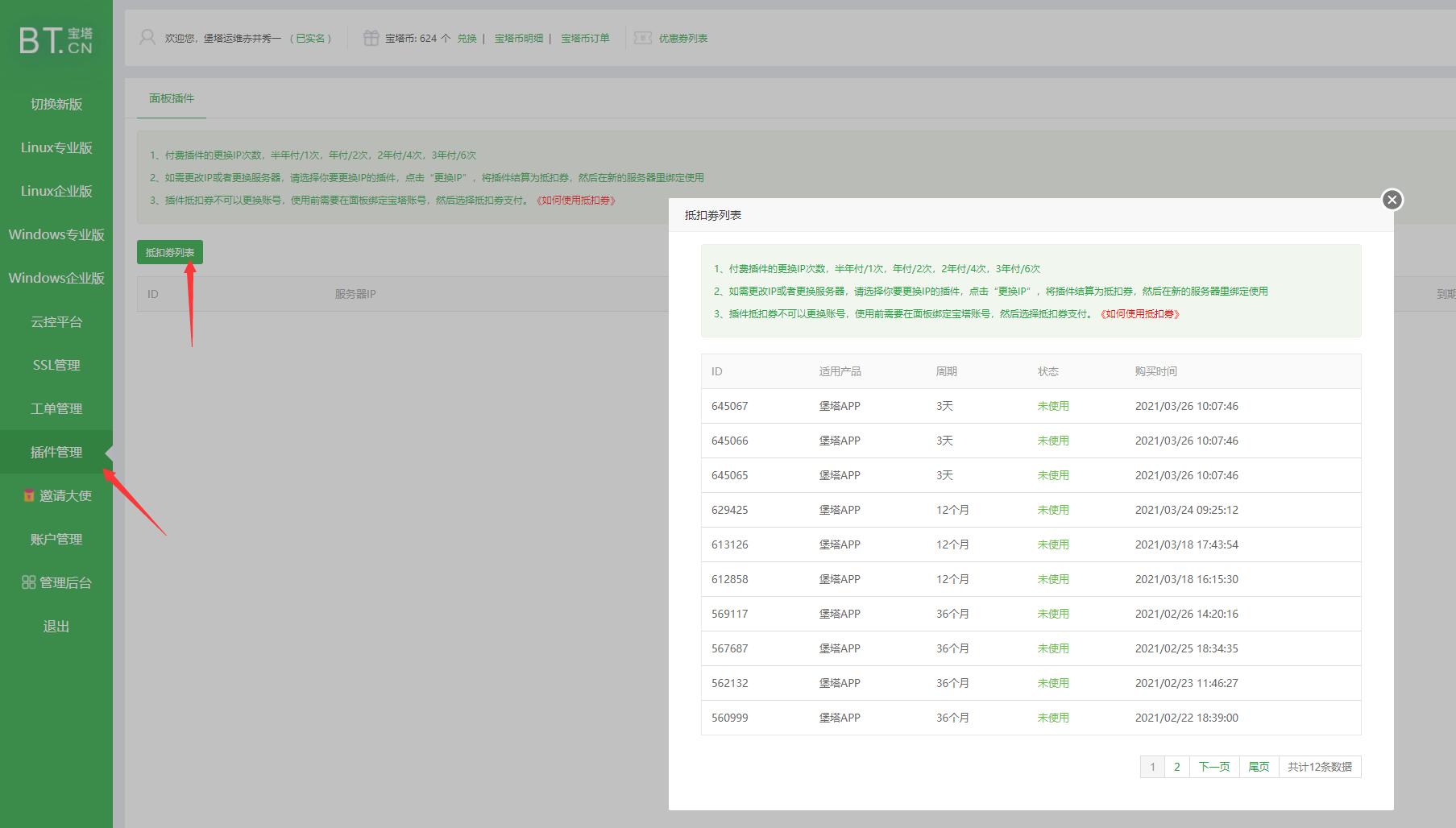Click 尾页 pagination button

coord(1259,767)
